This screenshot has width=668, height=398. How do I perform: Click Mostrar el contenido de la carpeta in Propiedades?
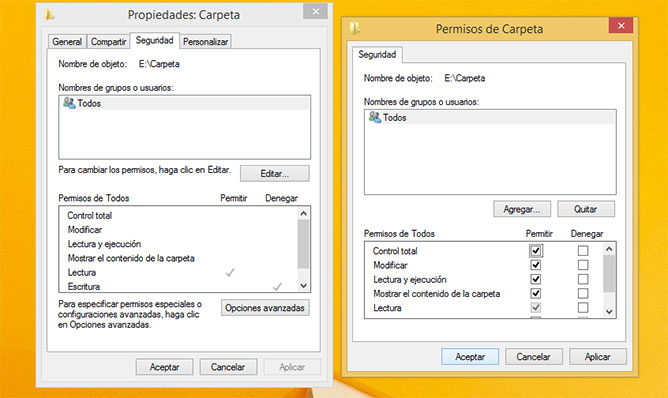click(x=131, y=258)
